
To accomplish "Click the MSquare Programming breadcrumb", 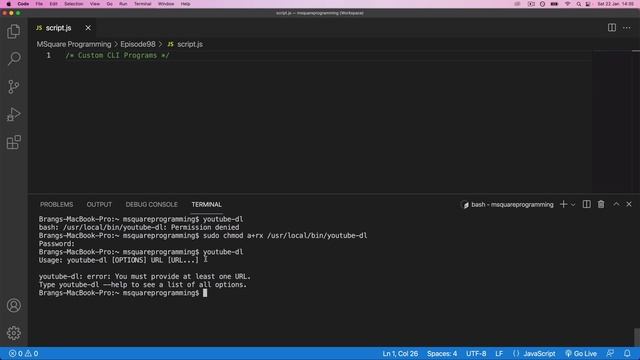I will tap(74, 44).
